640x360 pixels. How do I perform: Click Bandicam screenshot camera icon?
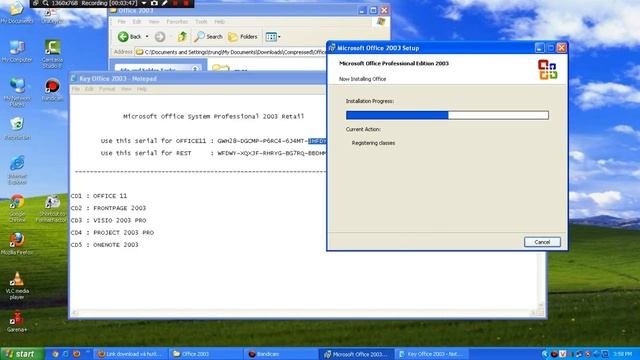pyautogui.click(x=154, y=3)
